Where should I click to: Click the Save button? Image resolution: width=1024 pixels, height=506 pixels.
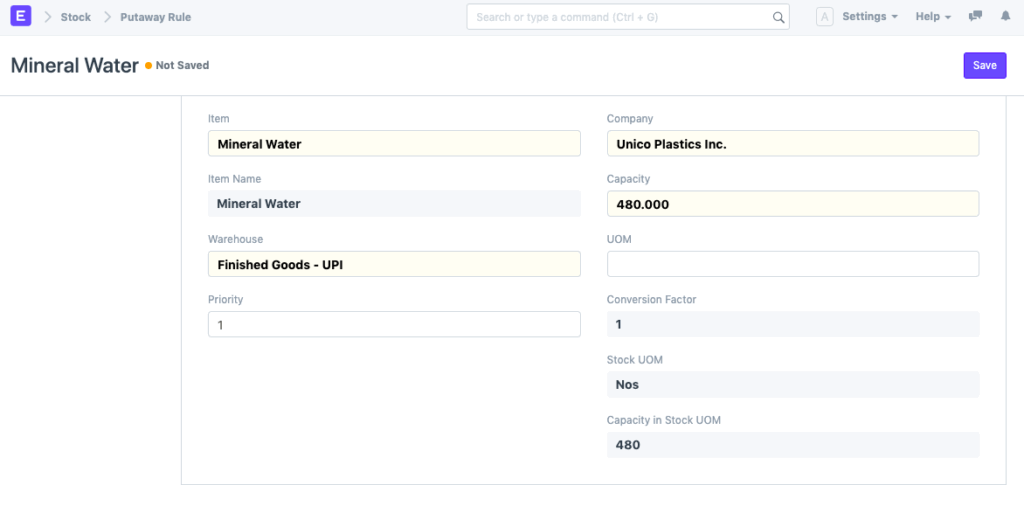[x=984, y=65]
